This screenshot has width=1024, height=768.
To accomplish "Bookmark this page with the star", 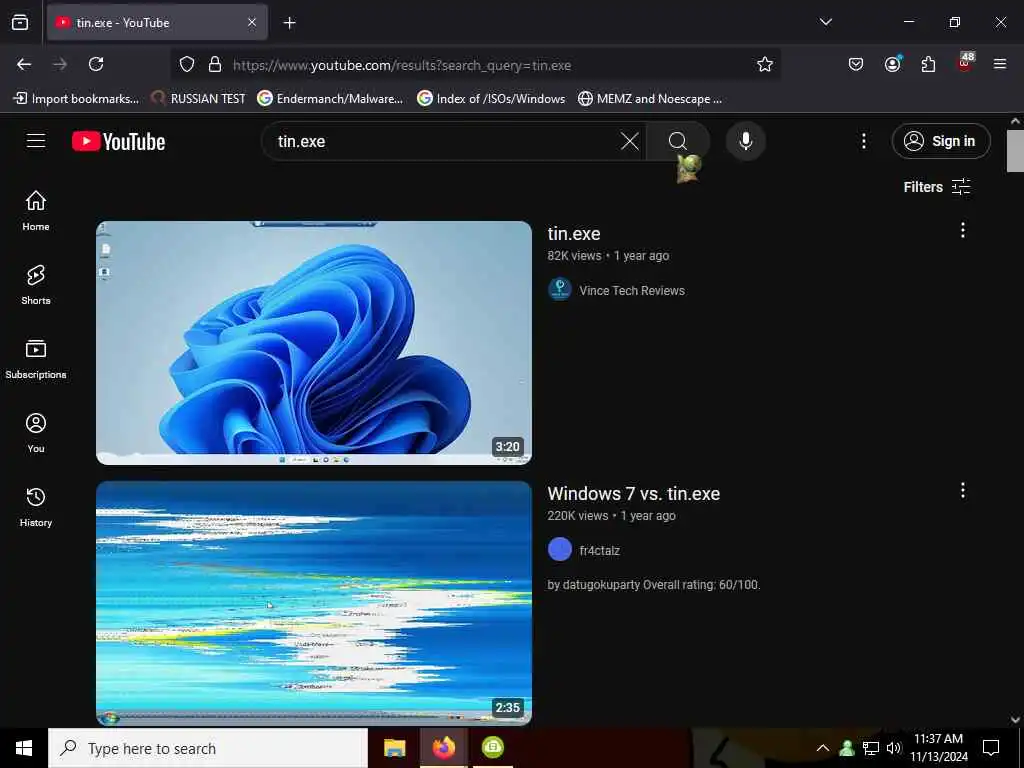I will tap(765, 64).
